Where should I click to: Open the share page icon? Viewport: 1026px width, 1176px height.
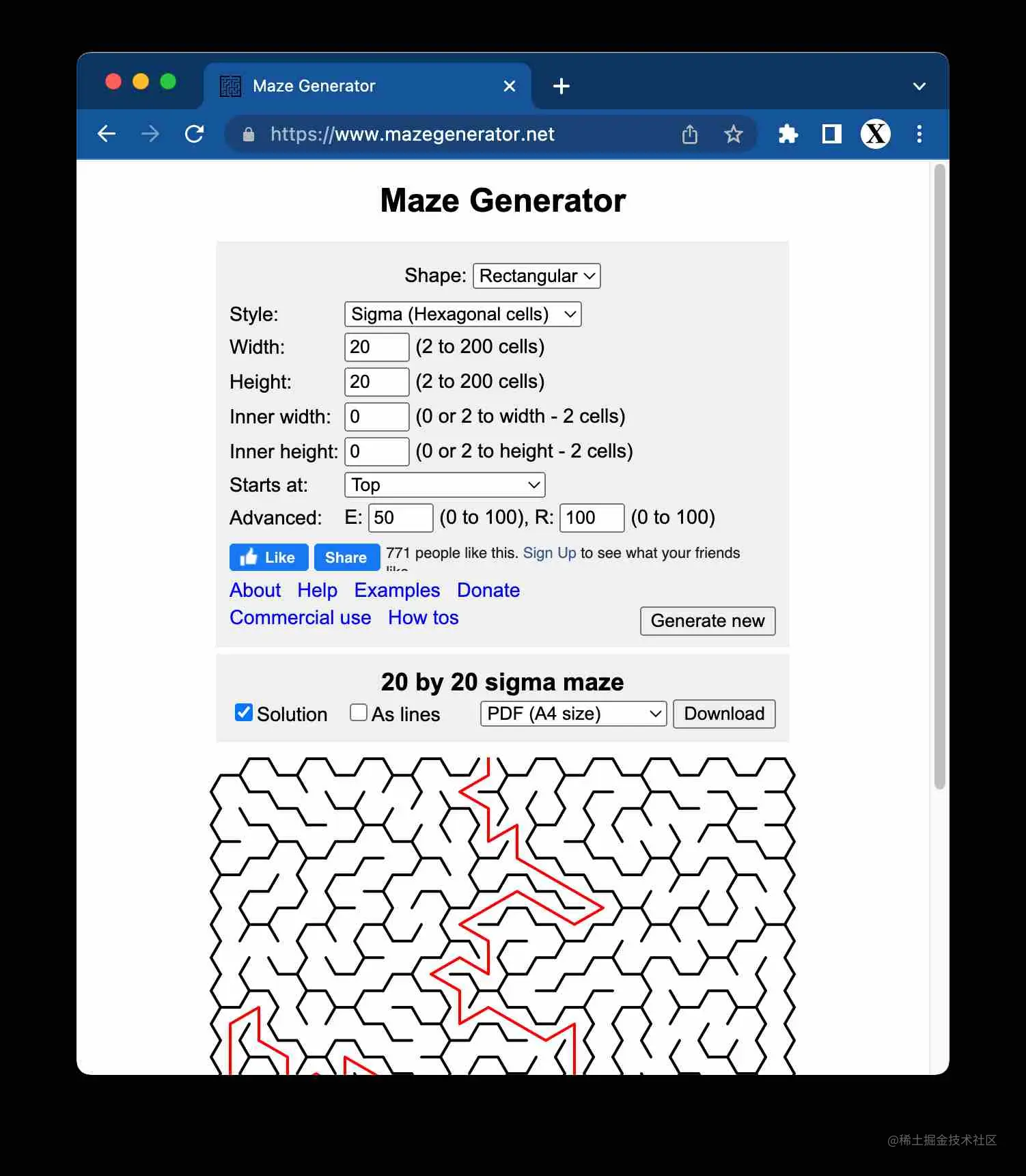click(x=690, y=134)
